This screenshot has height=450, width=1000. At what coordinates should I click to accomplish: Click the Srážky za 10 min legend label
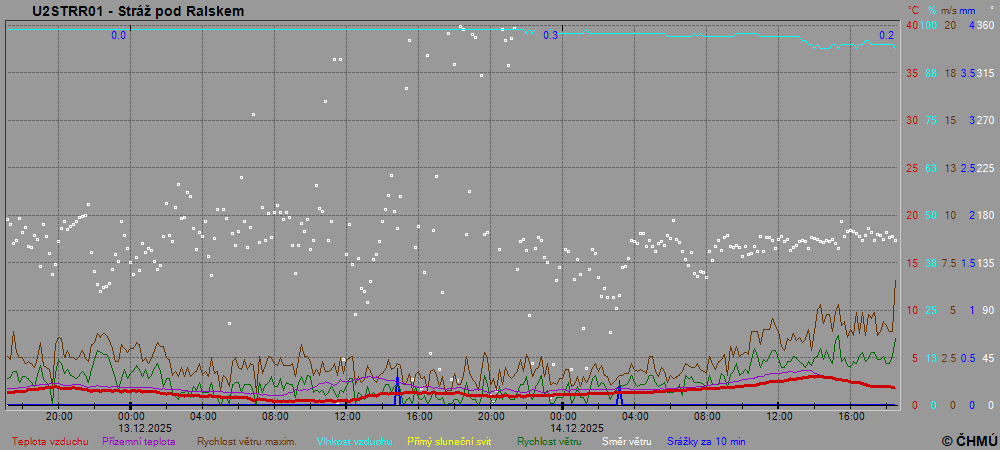click(x=705, y=441)
